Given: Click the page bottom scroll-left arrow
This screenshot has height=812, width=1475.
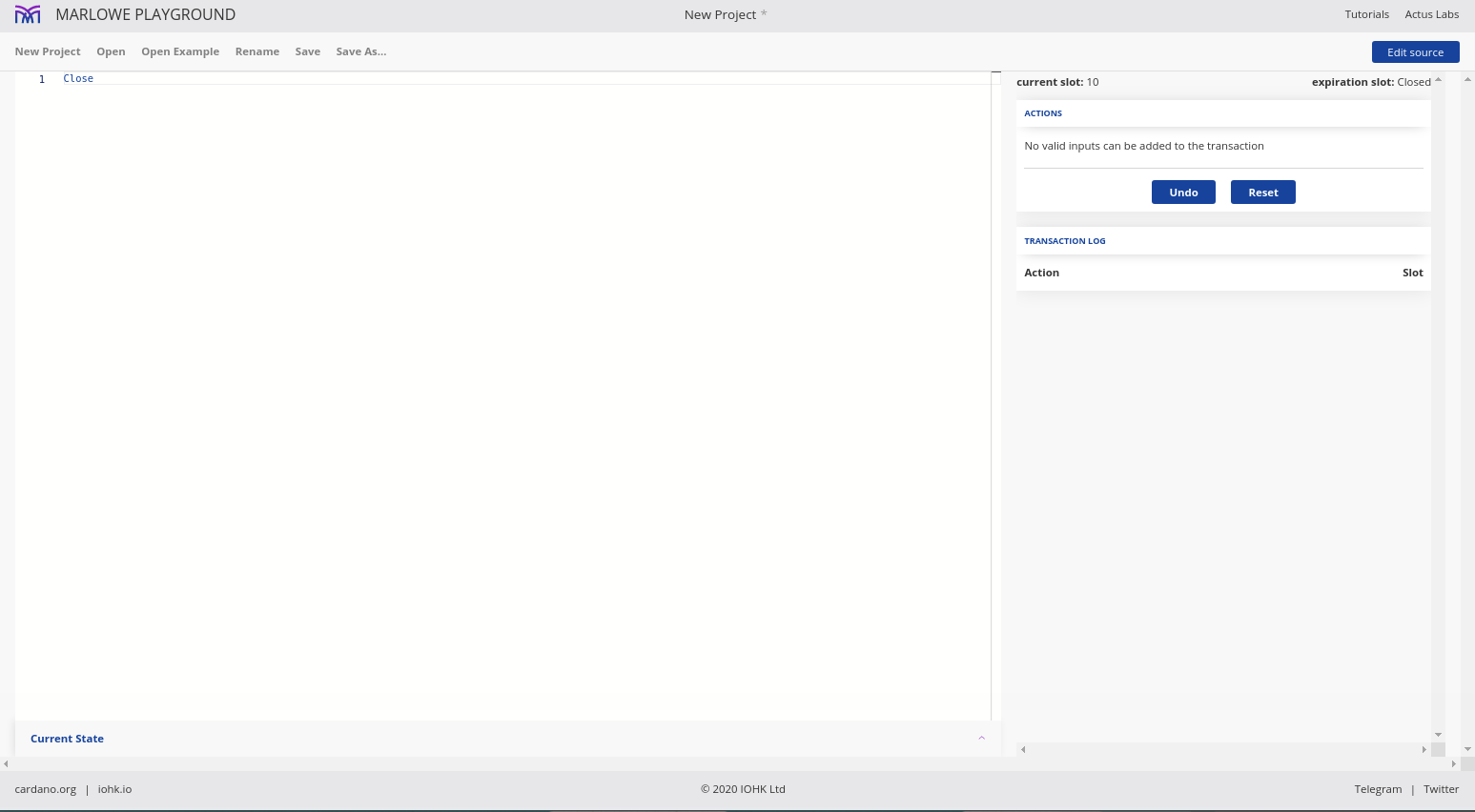Looking at the screenshot, I should point(6,763).
